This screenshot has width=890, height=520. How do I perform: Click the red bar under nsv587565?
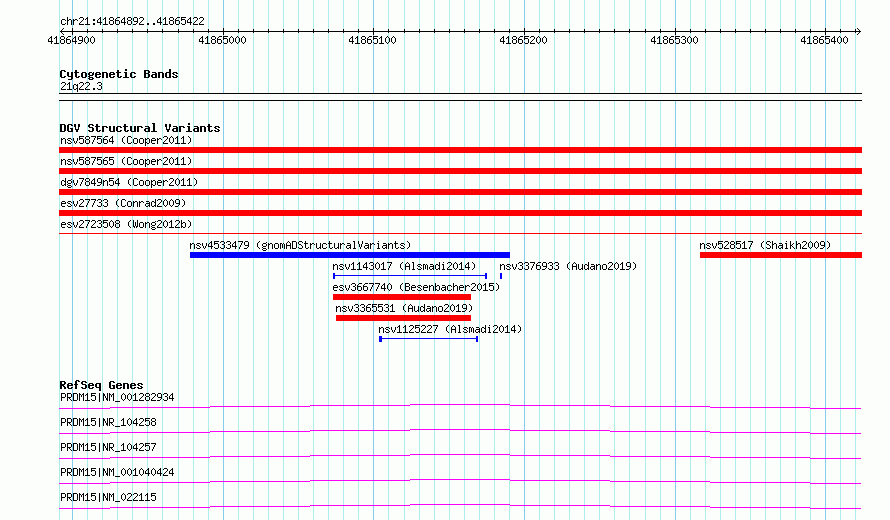point(460,171)
